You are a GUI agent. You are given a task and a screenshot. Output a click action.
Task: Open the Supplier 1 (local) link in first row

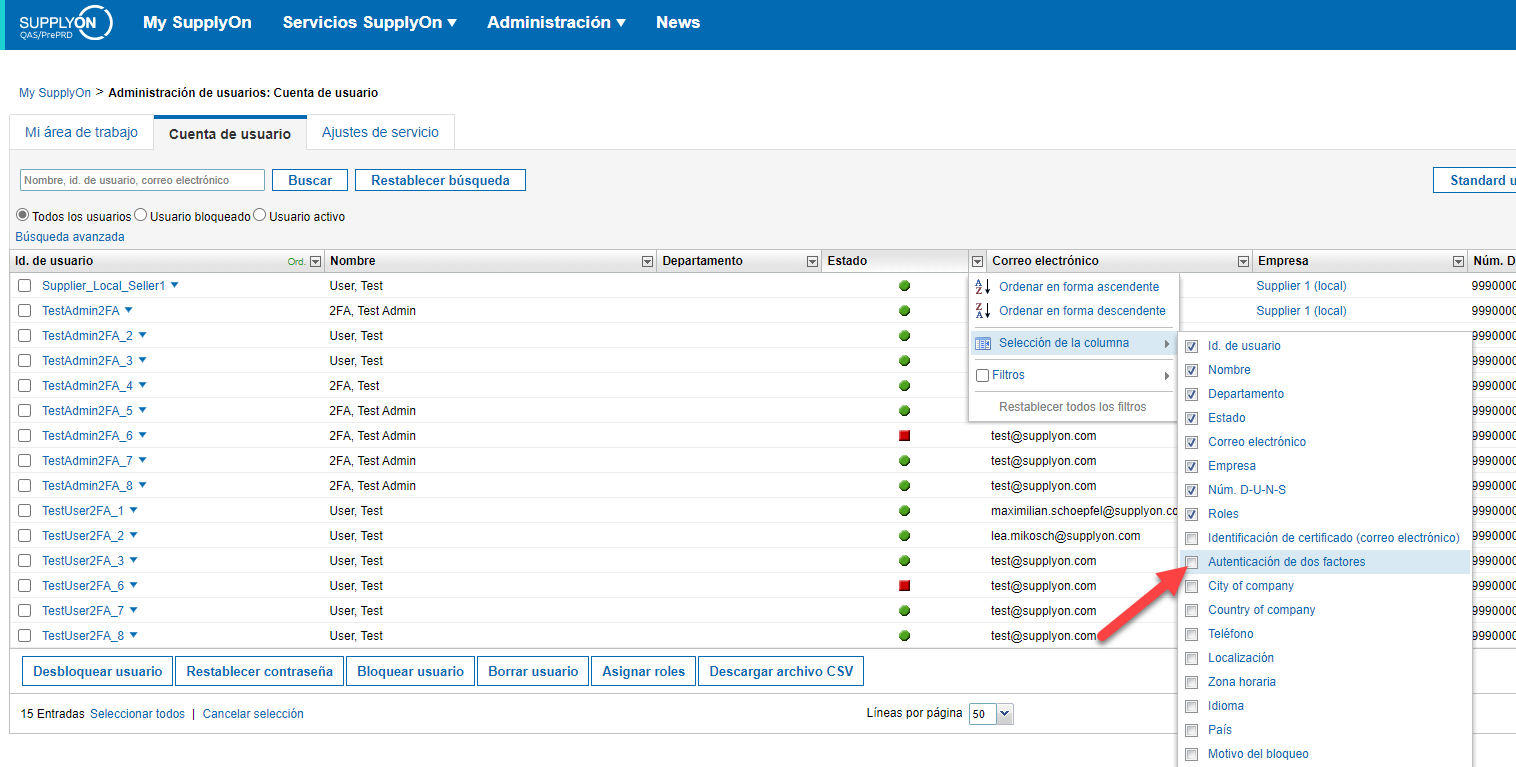1301,286
